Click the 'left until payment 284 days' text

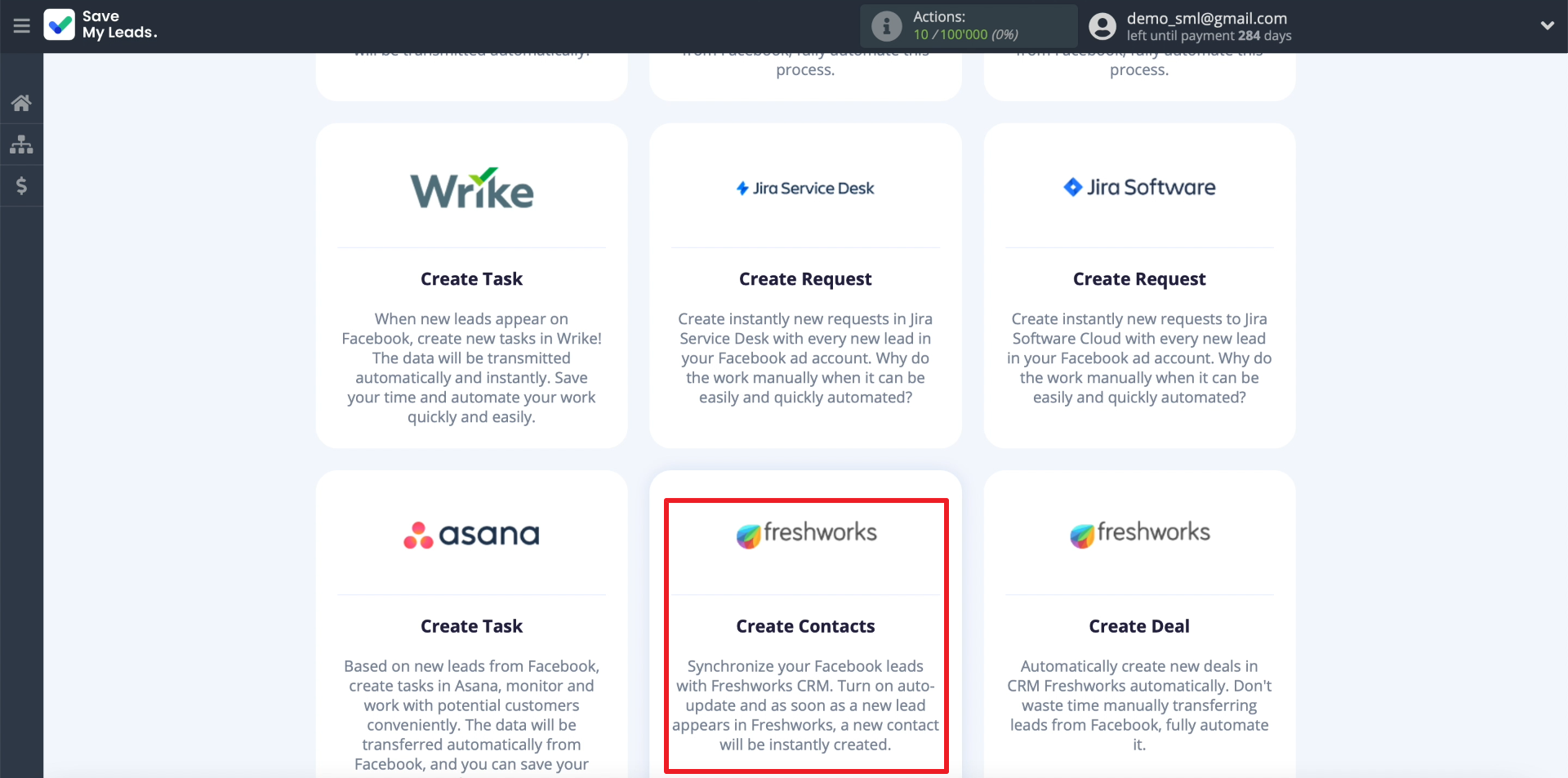tap(1209, 36)
